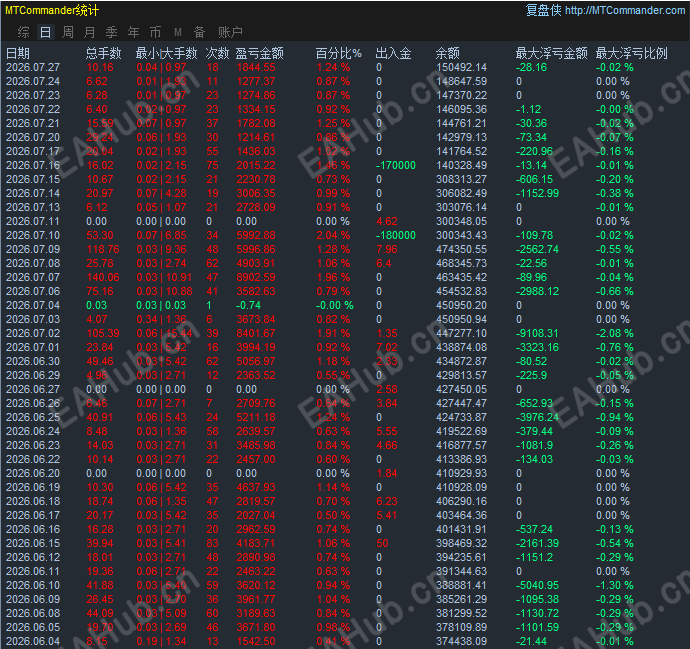Click the 复盘侠 brand label
Image resolution: width=690 pixels, height=649 pixels.
543,10
